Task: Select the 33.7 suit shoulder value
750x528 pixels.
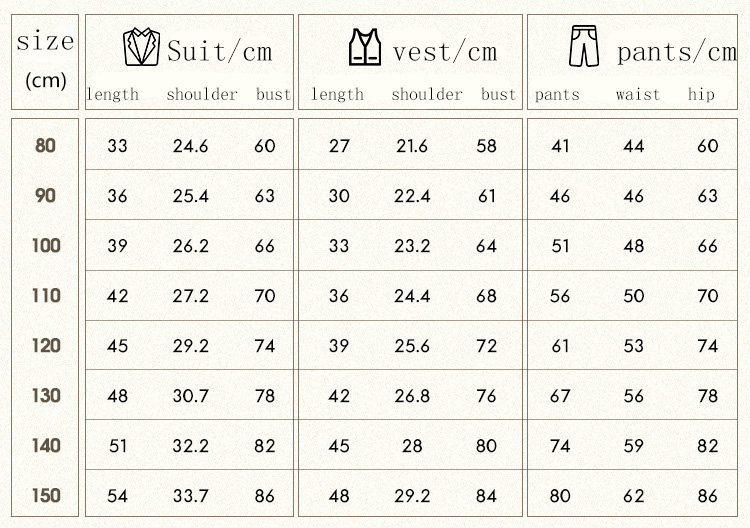Action: (x=190, y=496)
